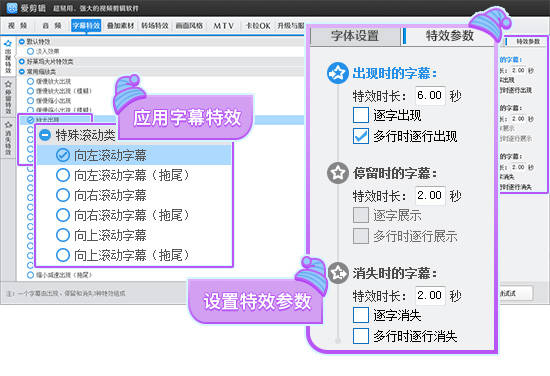Select 向上滚动字幕（拖尾） radio option
The width and height of the screenshot is (550, 376).
point(63,255)
